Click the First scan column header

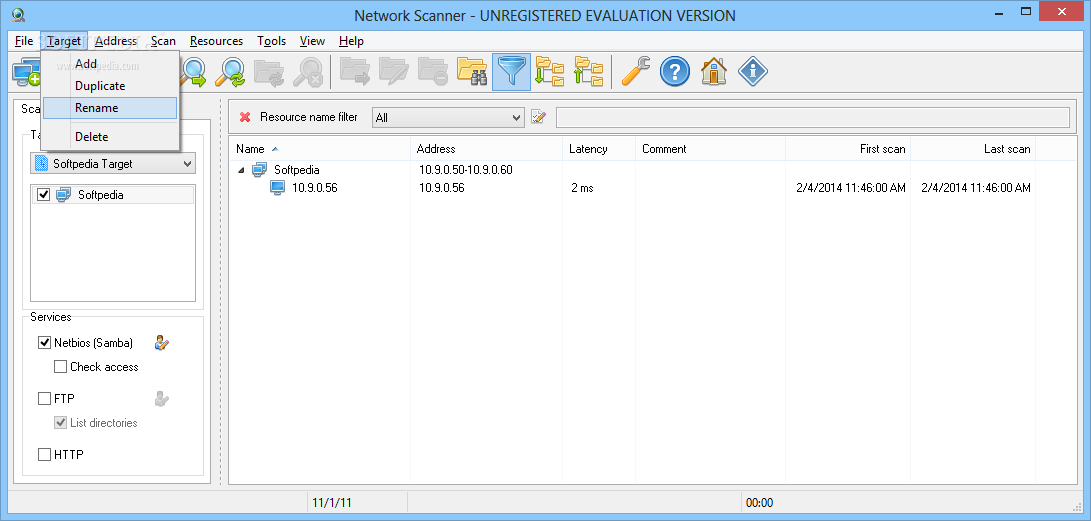pyautogui.click(x=848, y=149)
